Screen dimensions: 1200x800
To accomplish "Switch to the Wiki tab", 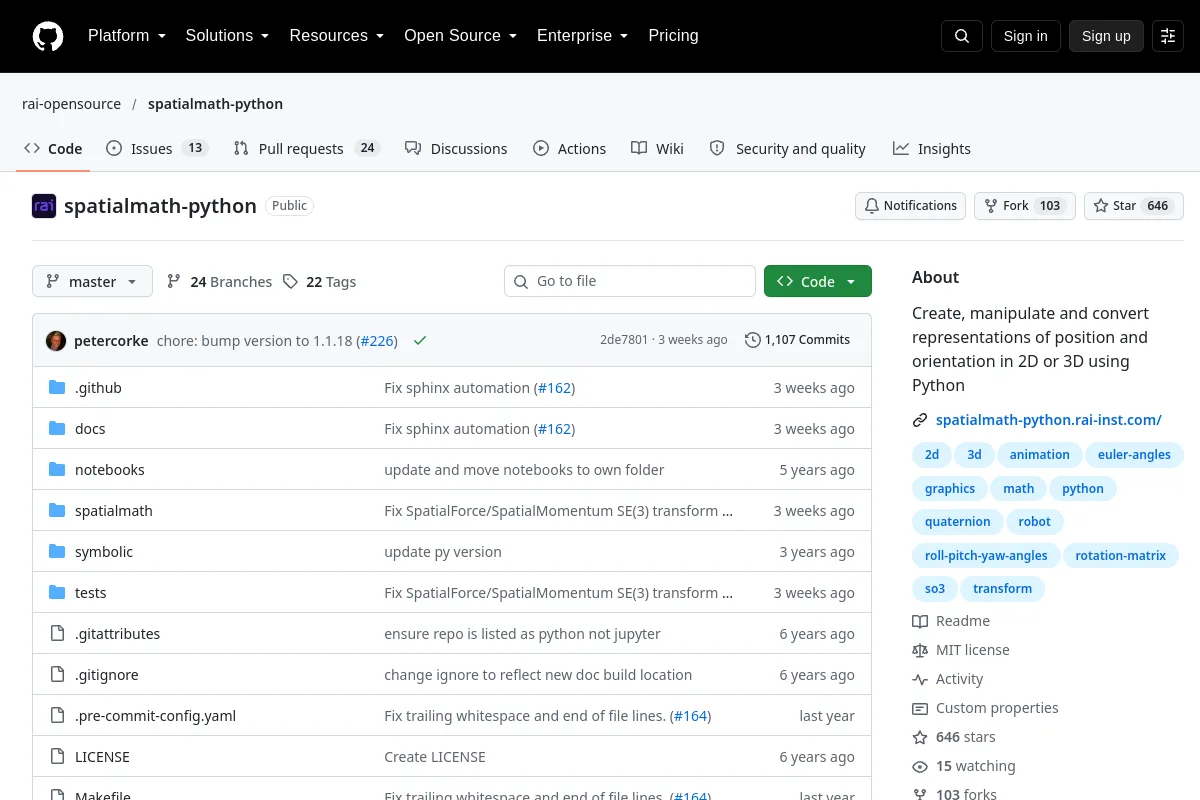I will 657,149.
